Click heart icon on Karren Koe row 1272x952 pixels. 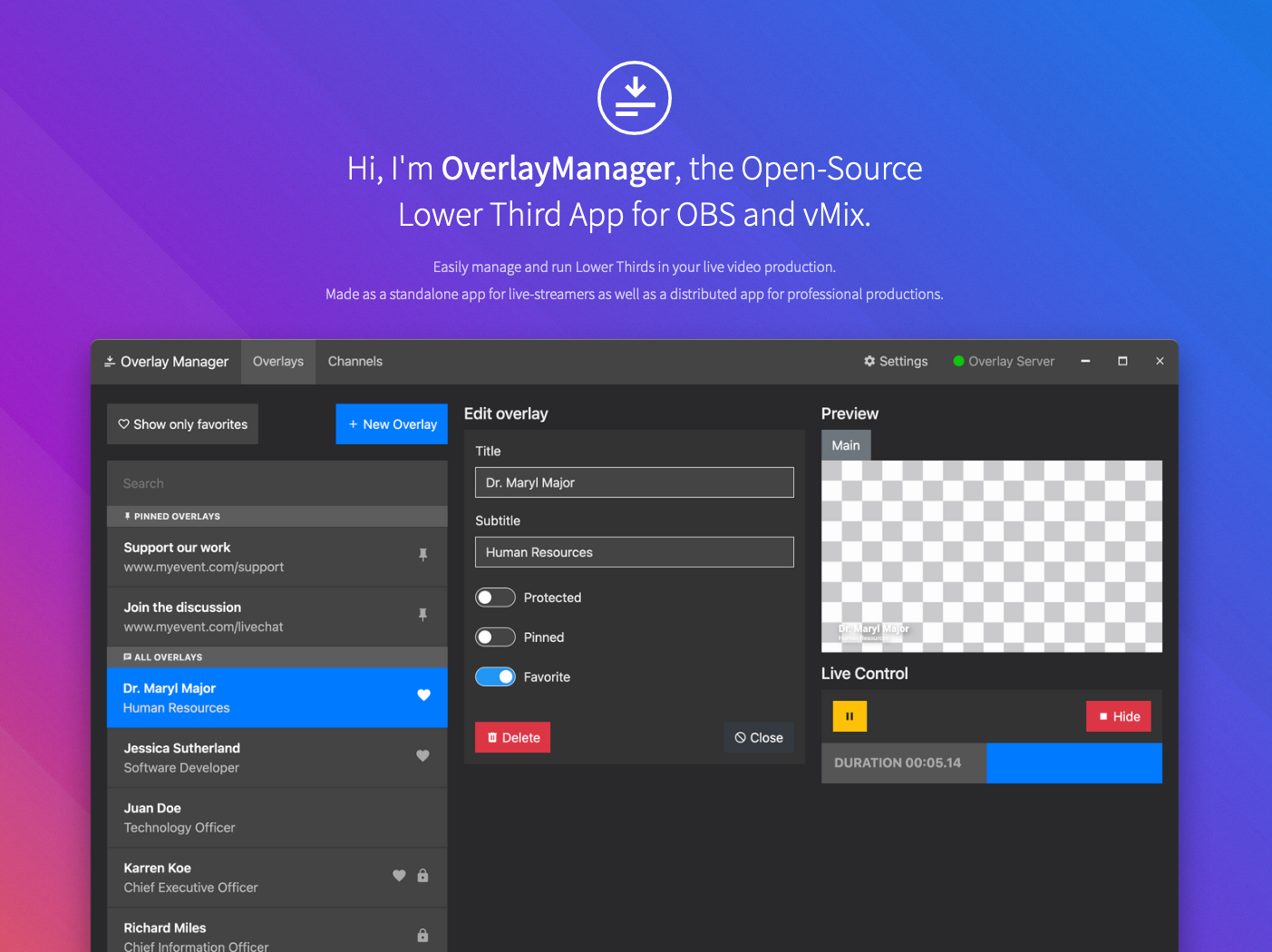(399, 876)
